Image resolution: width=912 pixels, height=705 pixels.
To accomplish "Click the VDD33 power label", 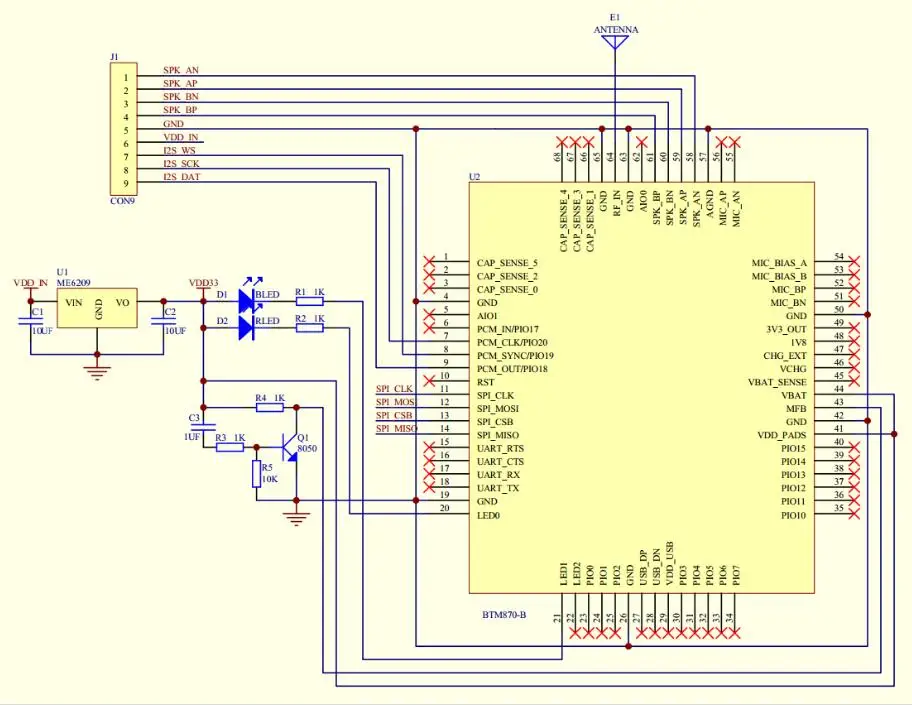I will coord(204,283).
